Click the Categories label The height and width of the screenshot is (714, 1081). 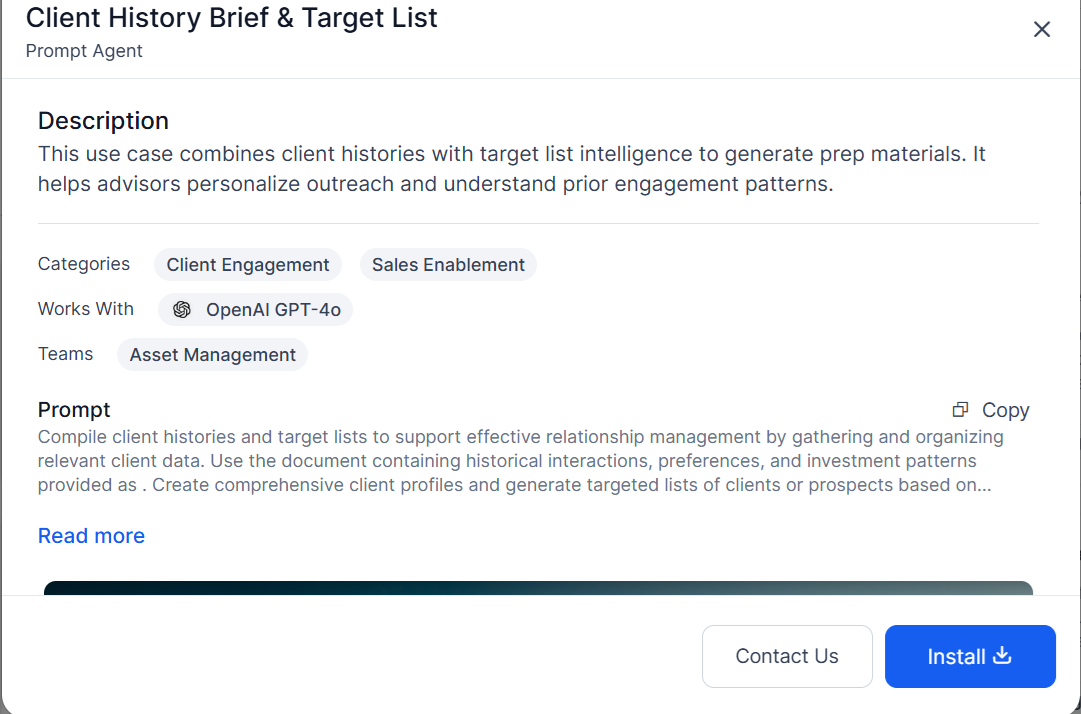(x=84, y=264)
